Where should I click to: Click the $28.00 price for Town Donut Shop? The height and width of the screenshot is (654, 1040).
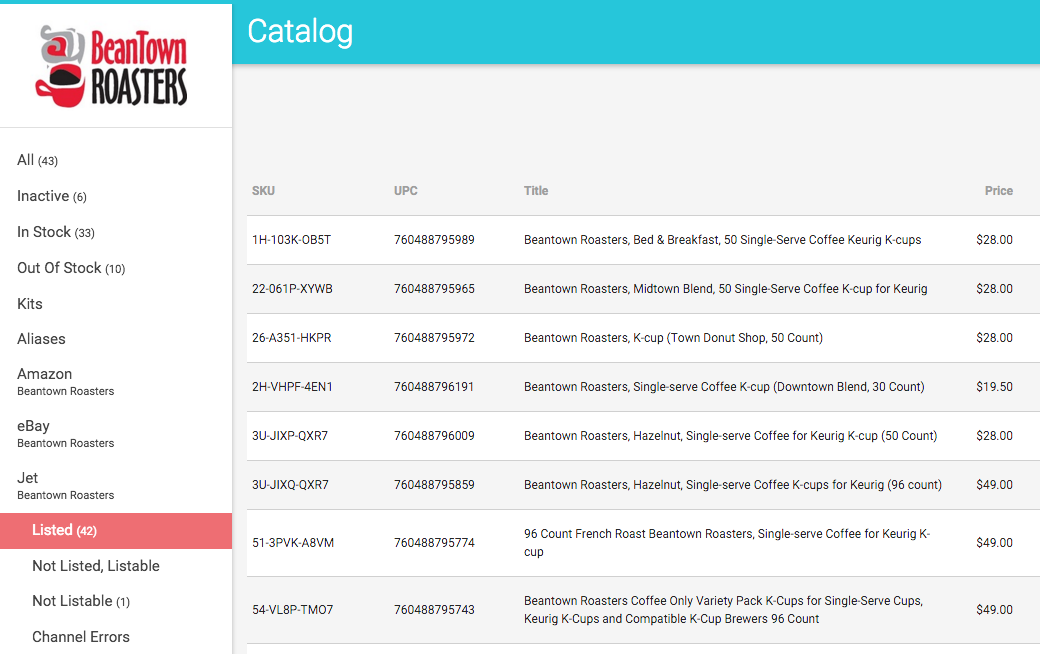[994, 338]
